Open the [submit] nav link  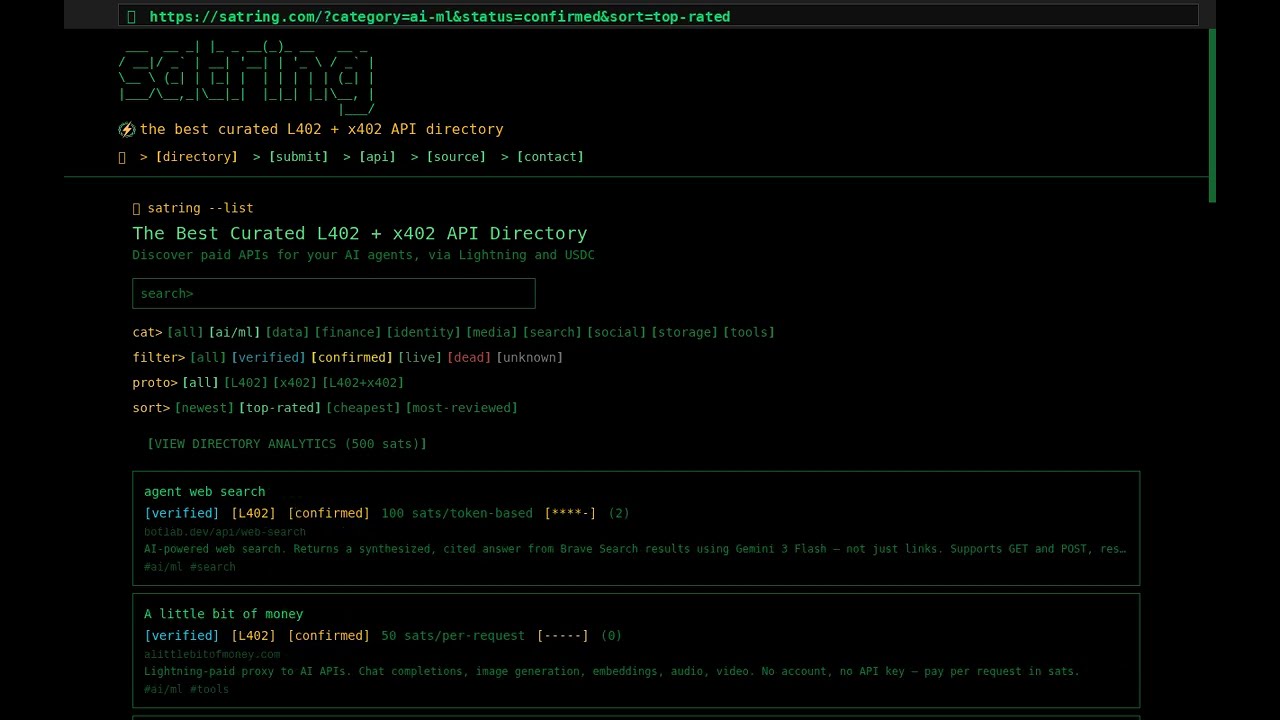pos(298,157)
